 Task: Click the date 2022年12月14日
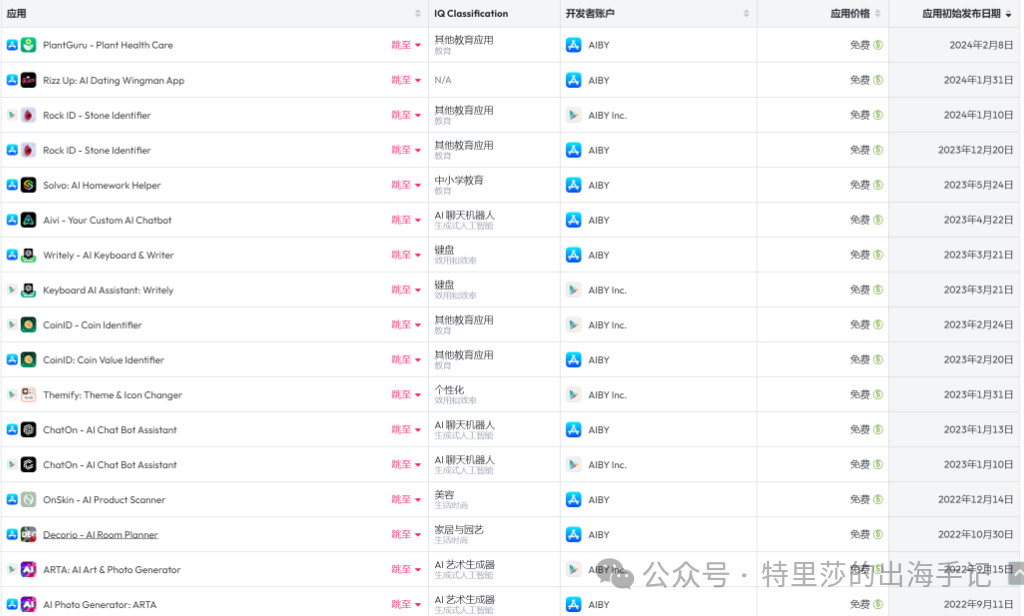(976, 500)
